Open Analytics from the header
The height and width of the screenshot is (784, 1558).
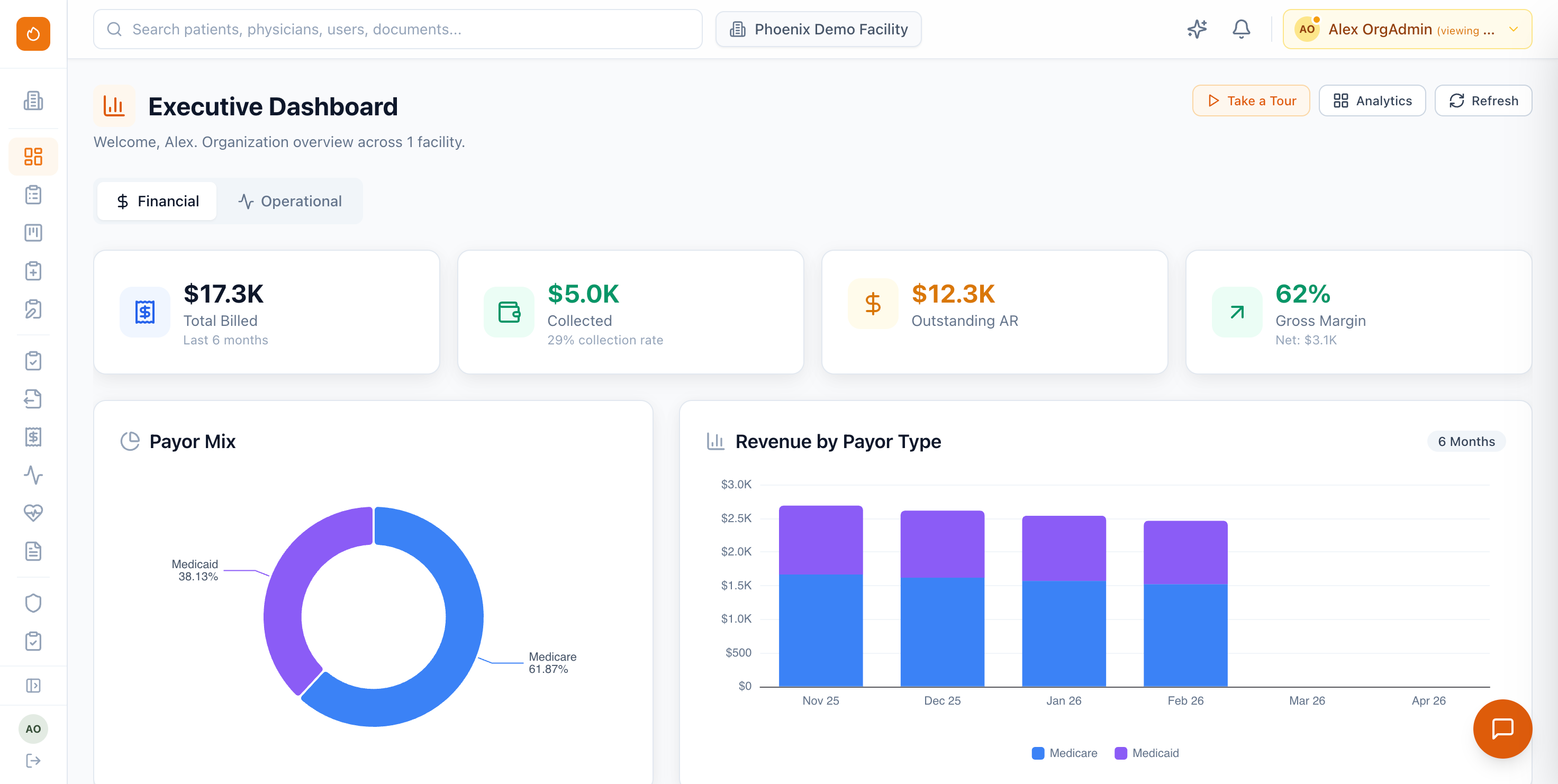[x=1372, y=101]
